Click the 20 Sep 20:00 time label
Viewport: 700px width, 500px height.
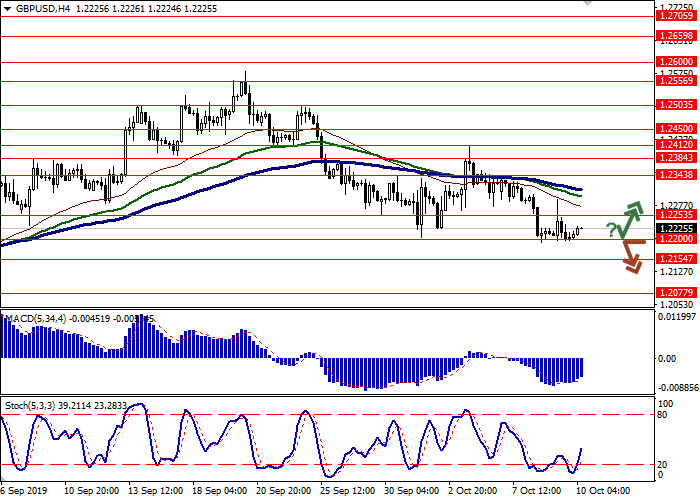pyautogui.click(x=284, y=491)
